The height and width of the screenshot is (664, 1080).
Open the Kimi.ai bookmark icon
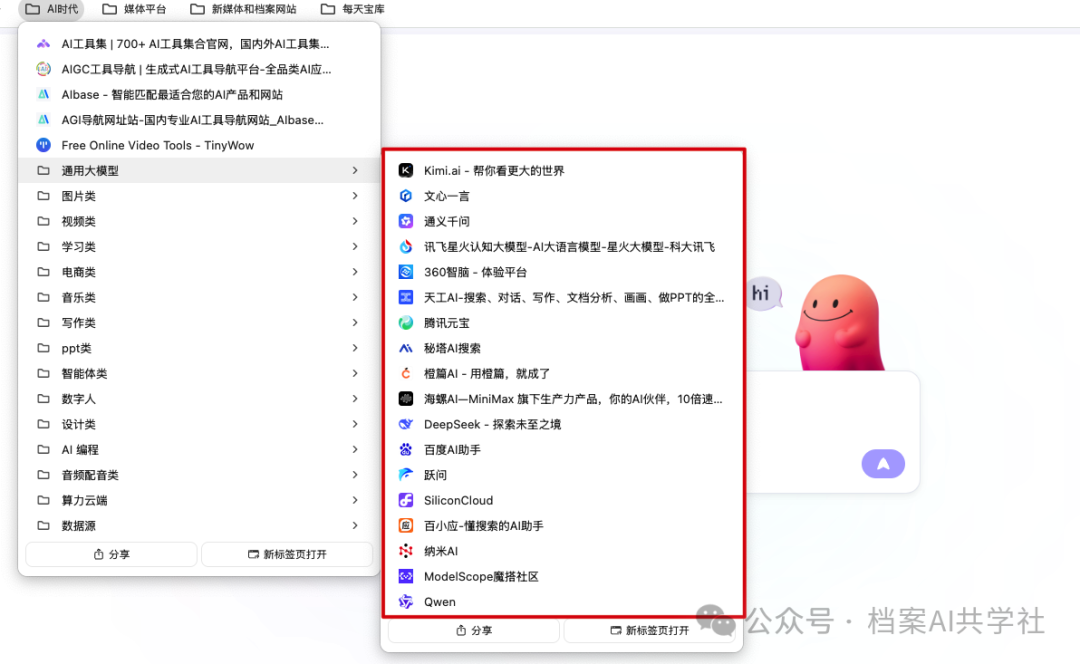tap(406, 171)
